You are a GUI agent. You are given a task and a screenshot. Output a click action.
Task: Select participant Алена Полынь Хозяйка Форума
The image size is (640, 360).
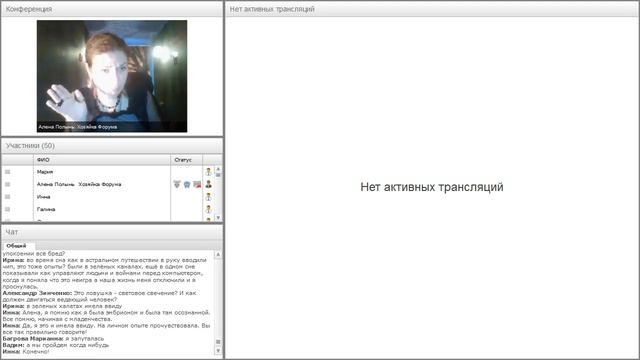coord(79,184)
